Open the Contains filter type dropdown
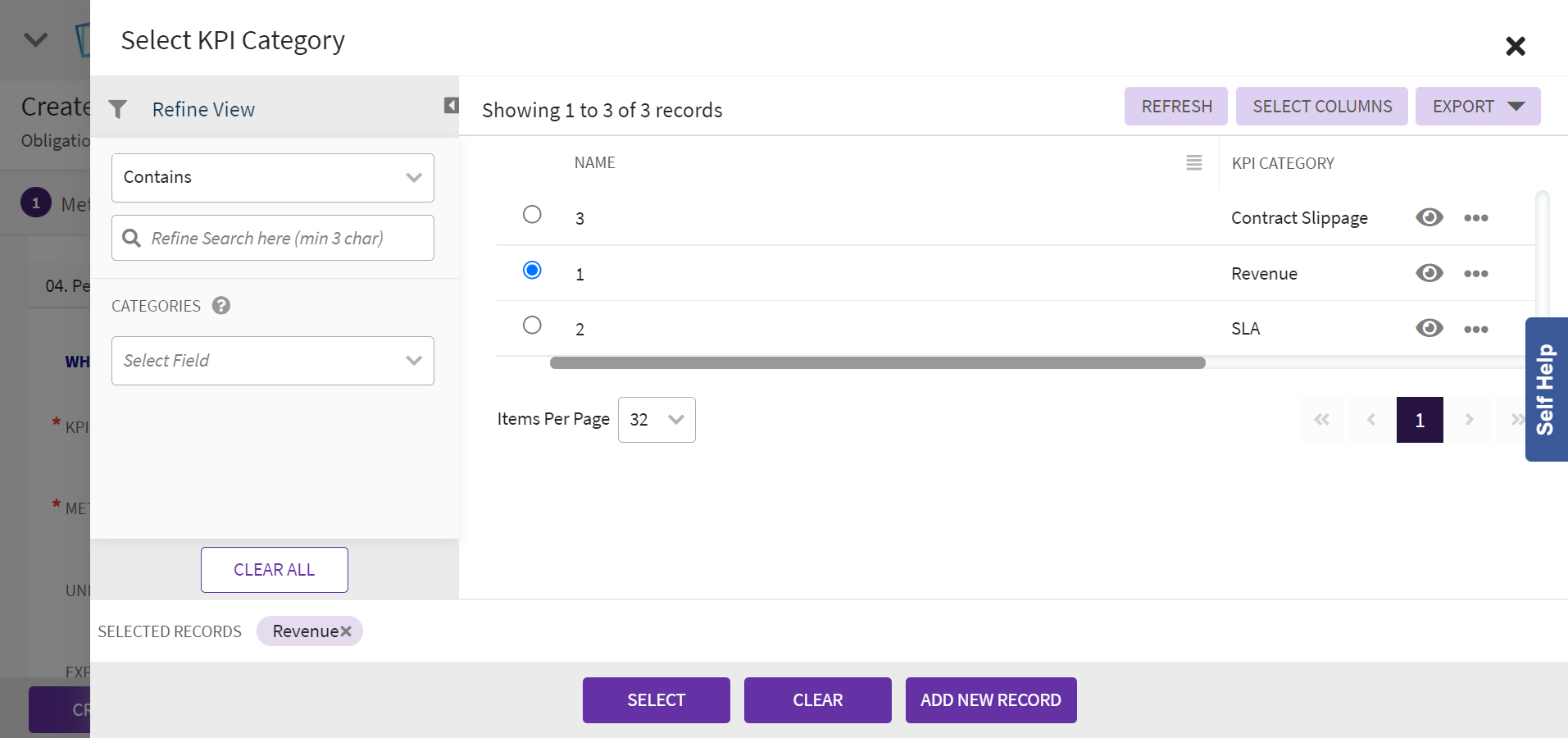Screen dimensions: 1568x738 (272, 178)
